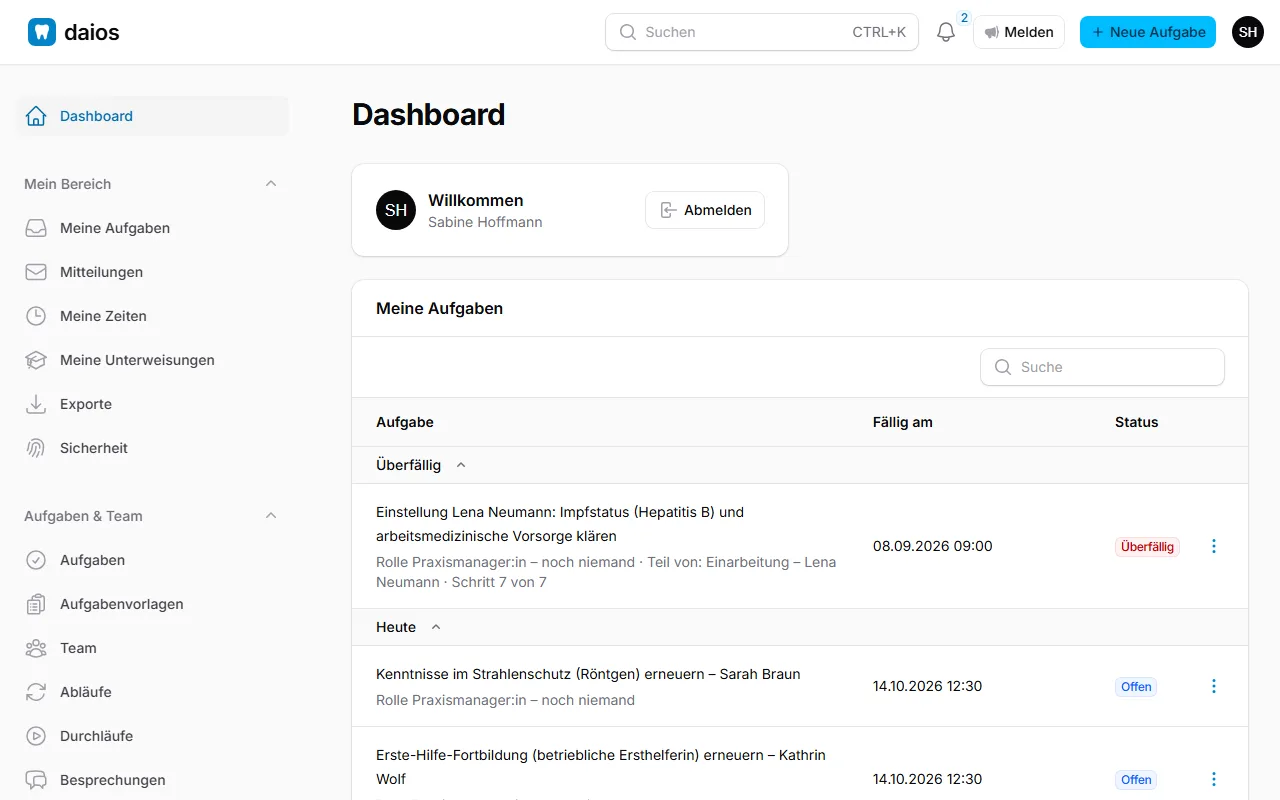Screen dimensions: 1280x800
Task: Click the Aufgabenvorlagen clipboard icon
Action: coord(36,604)
